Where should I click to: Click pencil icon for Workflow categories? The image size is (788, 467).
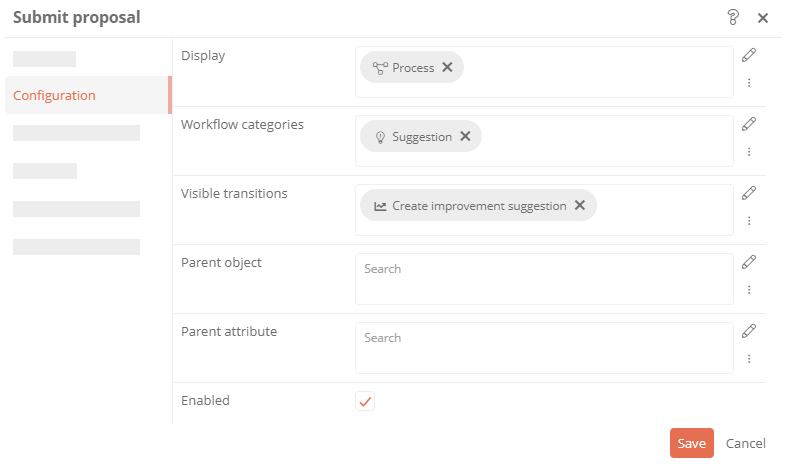tap(749, 124)
